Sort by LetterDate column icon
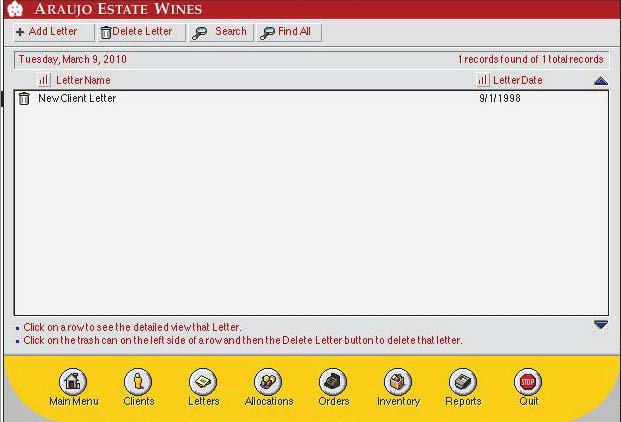Image resolution: width=621 pixels, height=422 pixels. 482,80
